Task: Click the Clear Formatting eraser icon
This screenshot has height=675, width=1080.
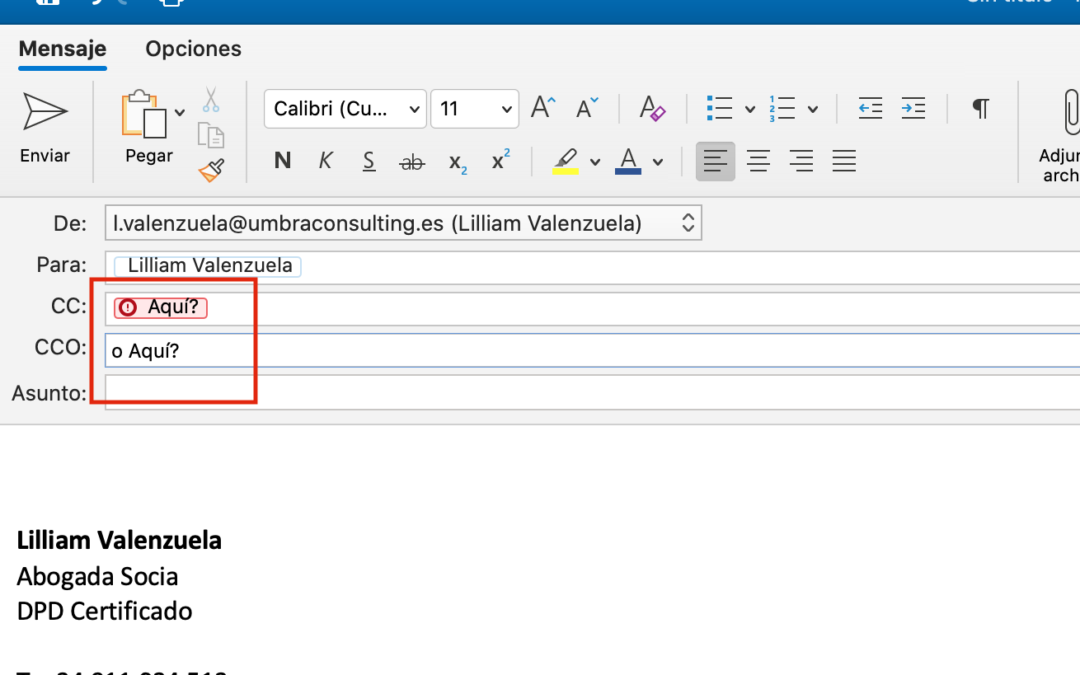Action: point(652,108)
